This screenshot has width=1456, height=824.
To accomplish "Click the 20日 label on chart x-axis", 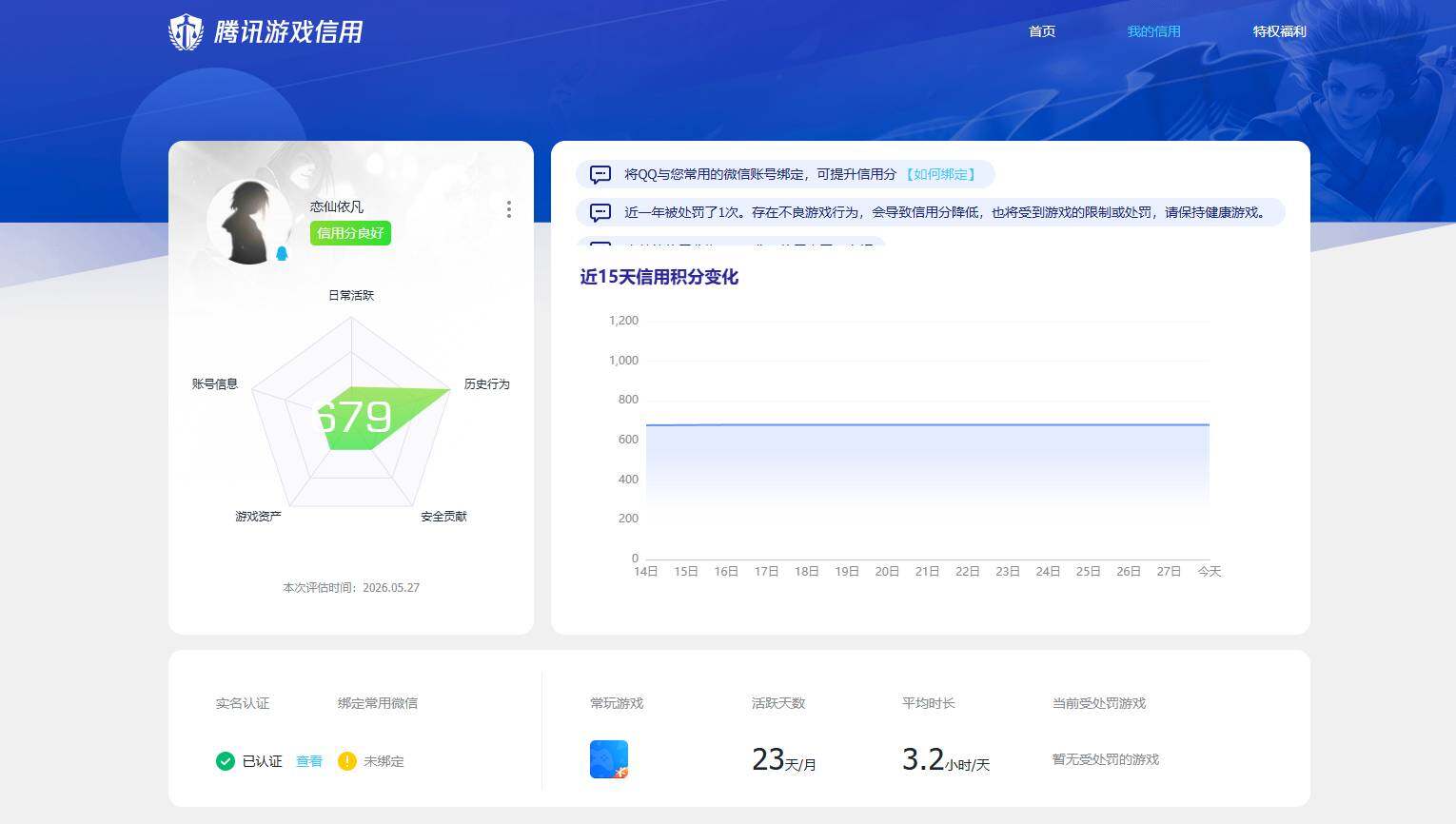I will coord(887,571).
